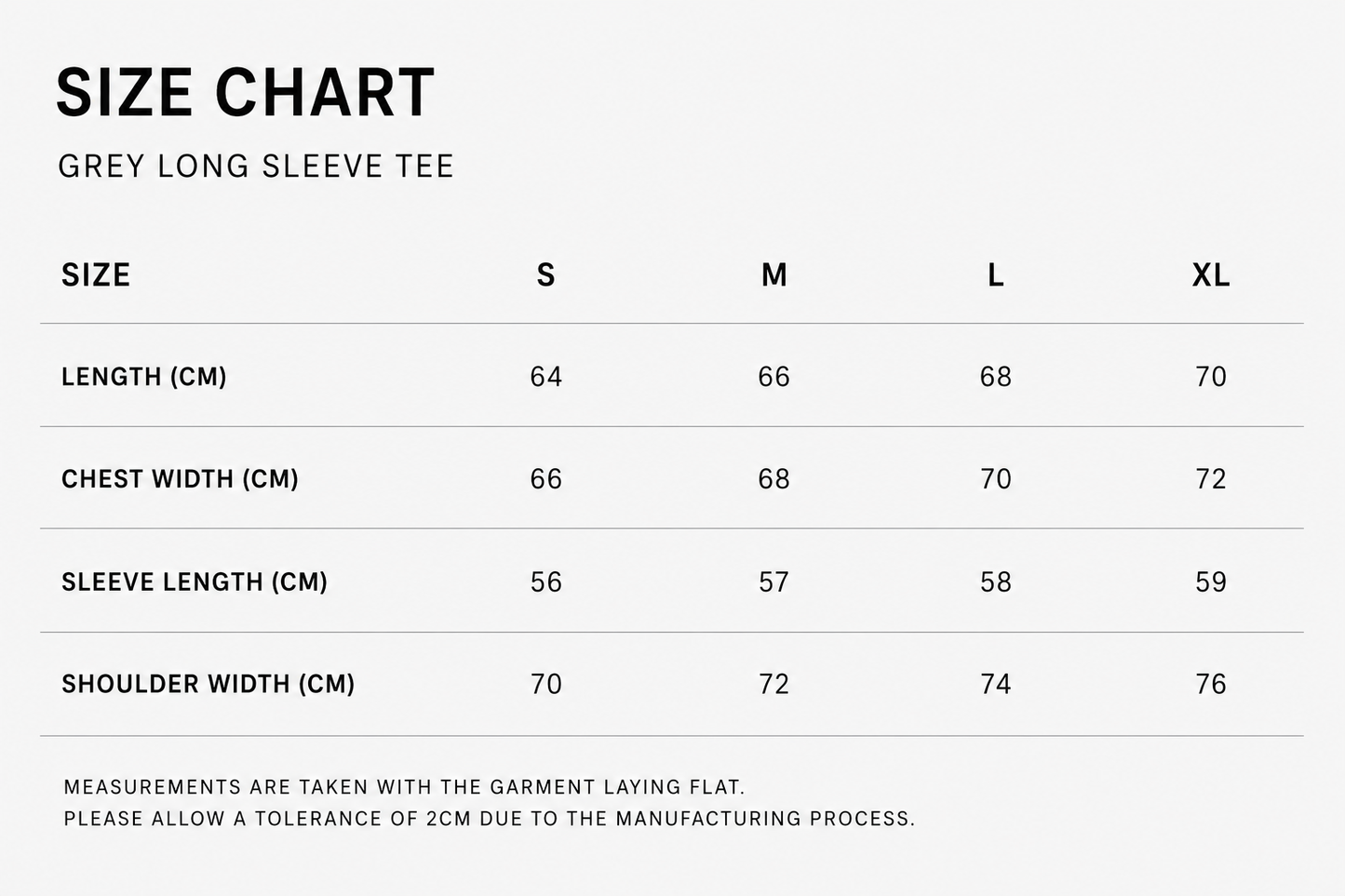Select the GREY LONG SLEEVE TEE subtitle
This screenshot has width=1345, height=896.
tap(256, 167)
